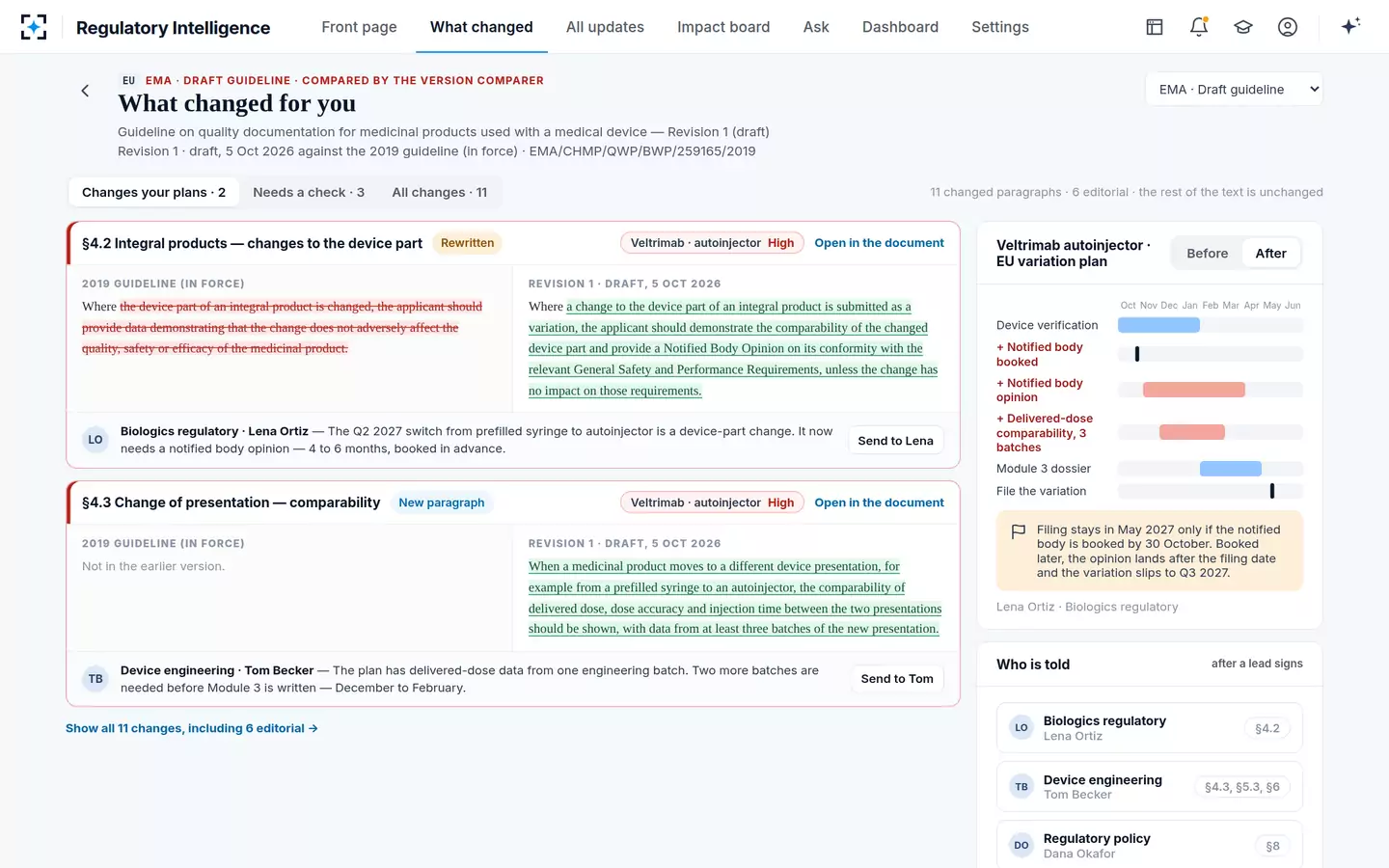Click the Notified body booked milestone marker
This screenshot has height=868, width=1389.
(x=1137, y=354)
